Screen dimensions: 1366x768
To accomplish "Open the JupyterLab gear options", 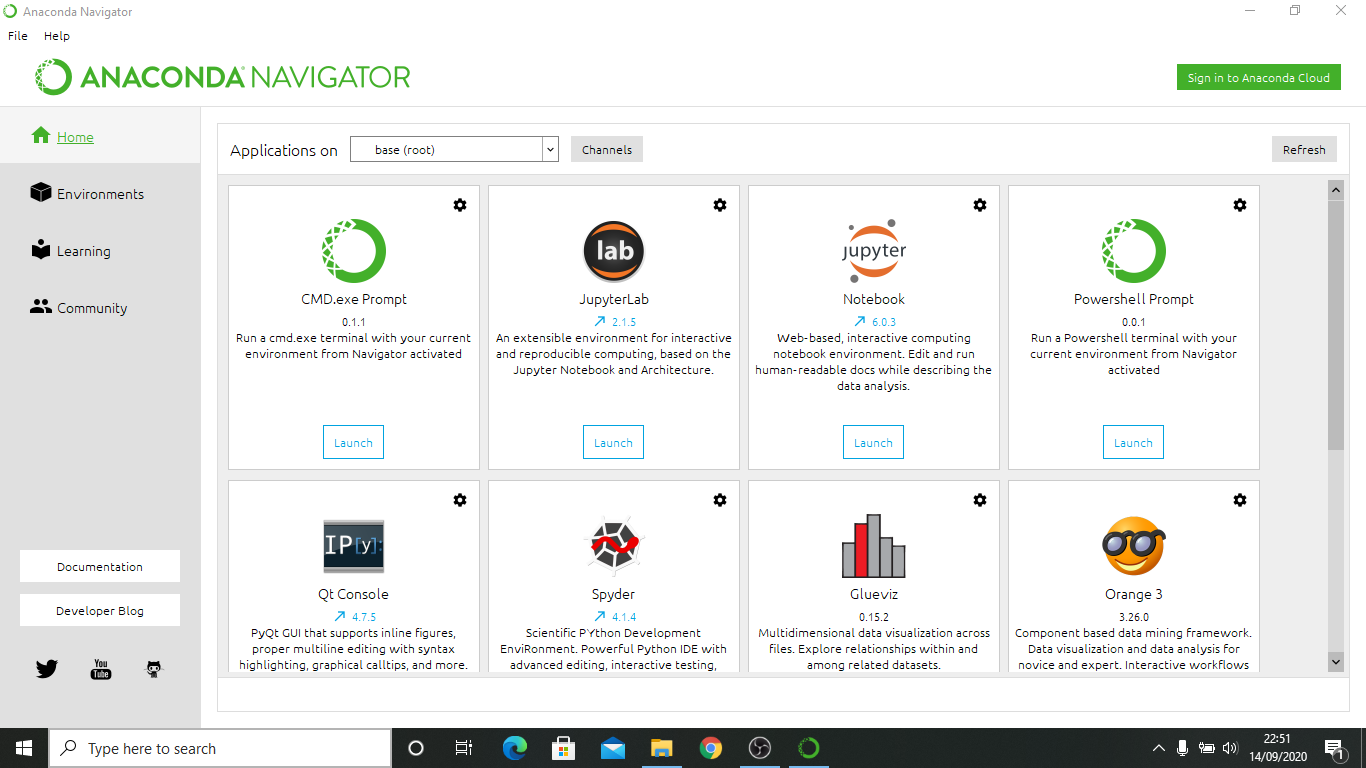I will click(x=720, y=205).
